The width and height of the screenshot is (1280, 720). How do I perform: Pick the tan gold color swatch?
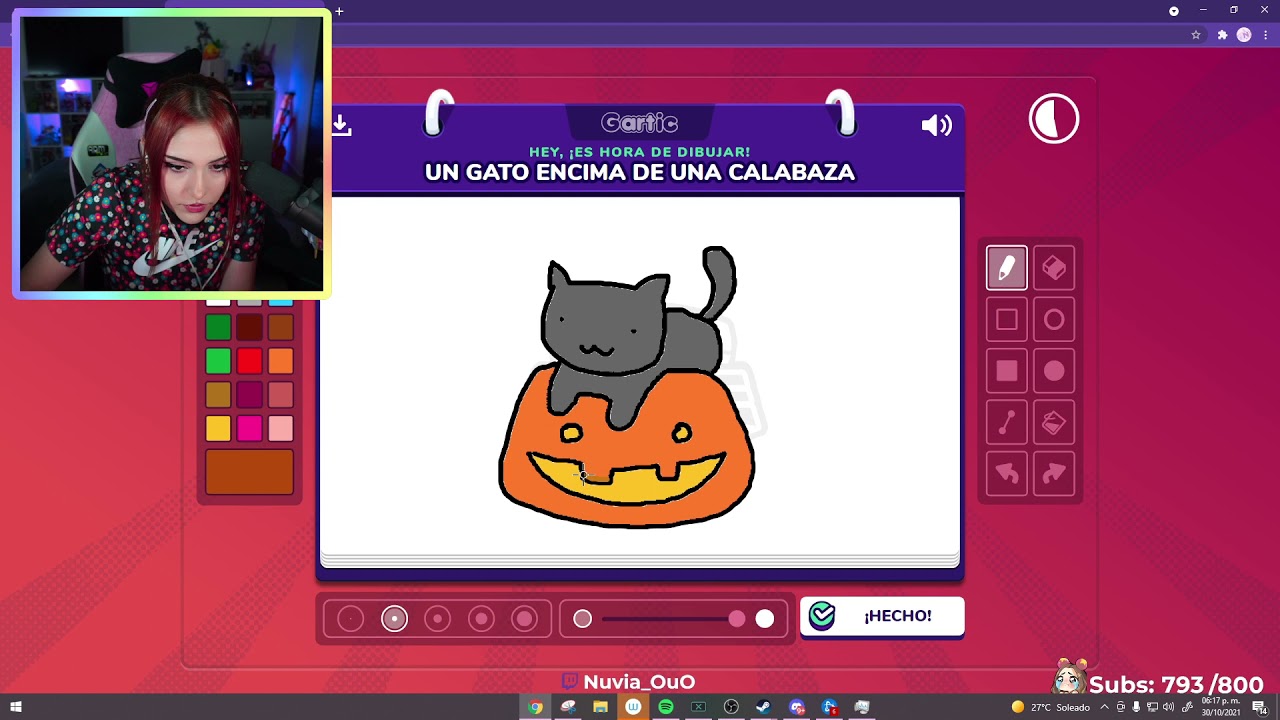218,395
